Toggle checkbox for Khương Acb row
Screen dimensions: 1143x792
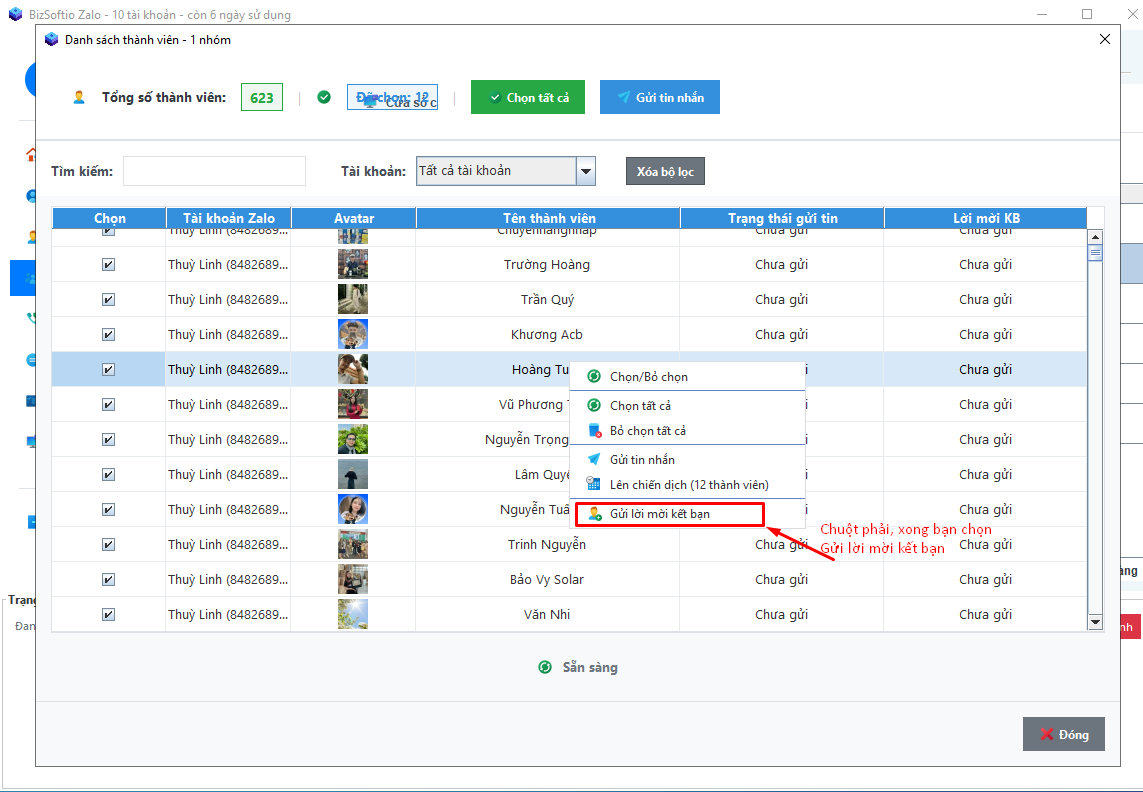pyautogui.click(x=108, y=335)
